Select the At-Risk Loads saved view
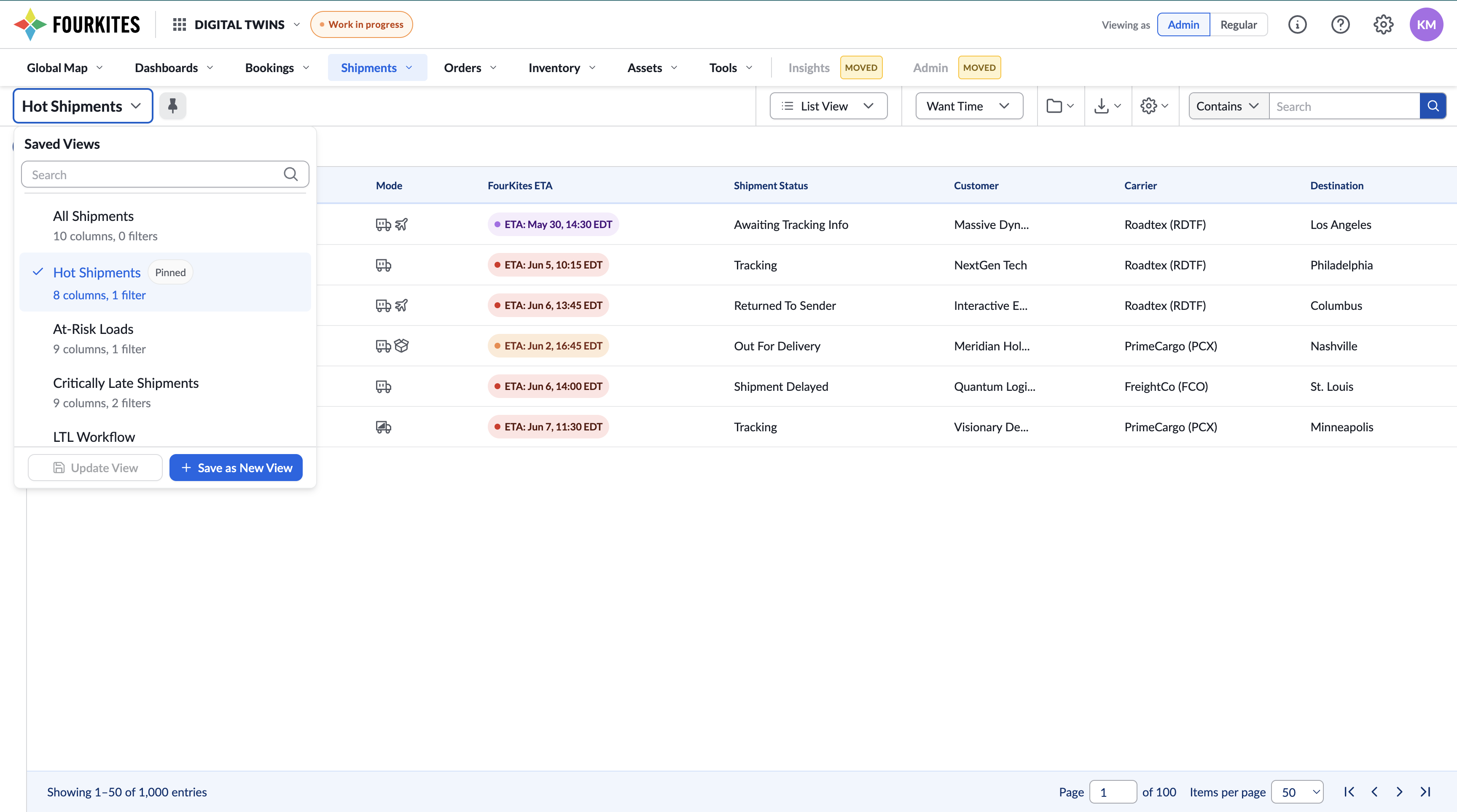The width and height of the screenshot is (1457, 812). click(x=165, y=339)
